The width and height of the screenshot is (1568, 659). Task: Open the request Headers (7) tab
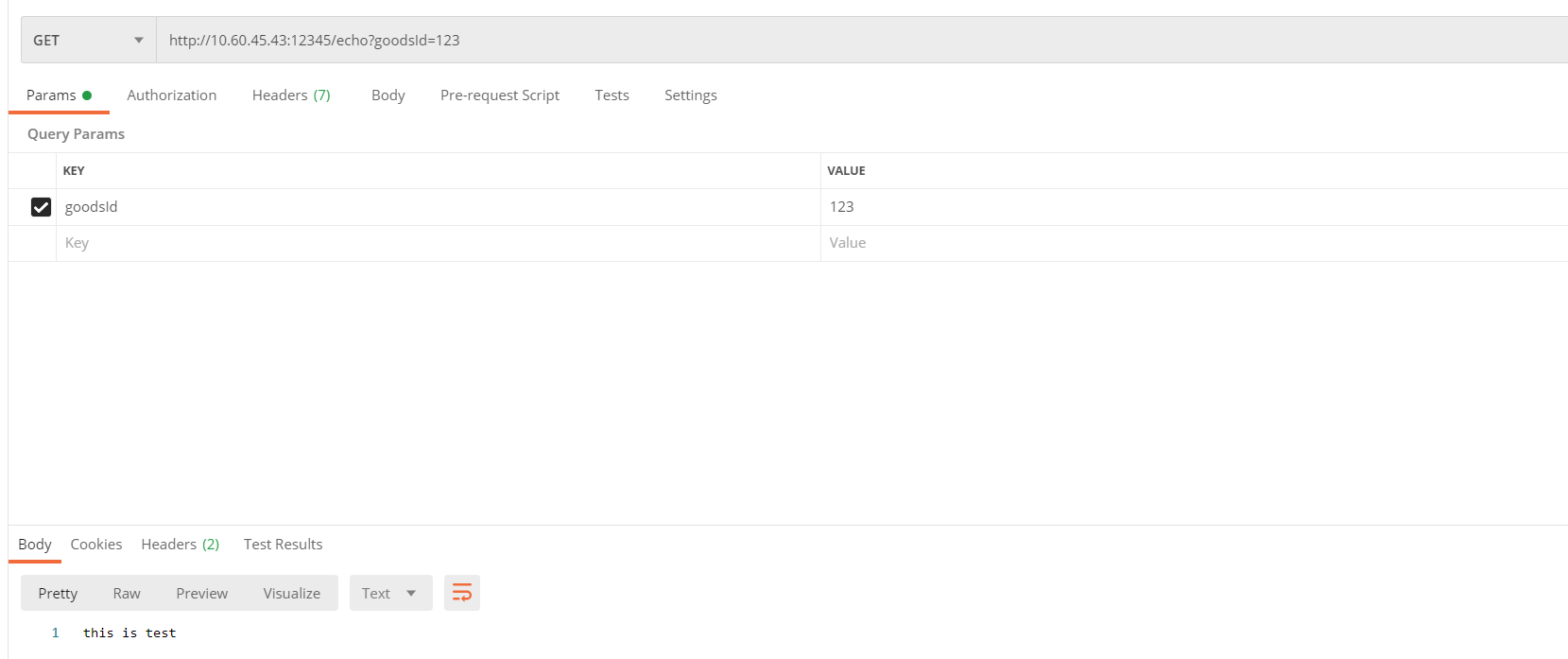(291, 95)
